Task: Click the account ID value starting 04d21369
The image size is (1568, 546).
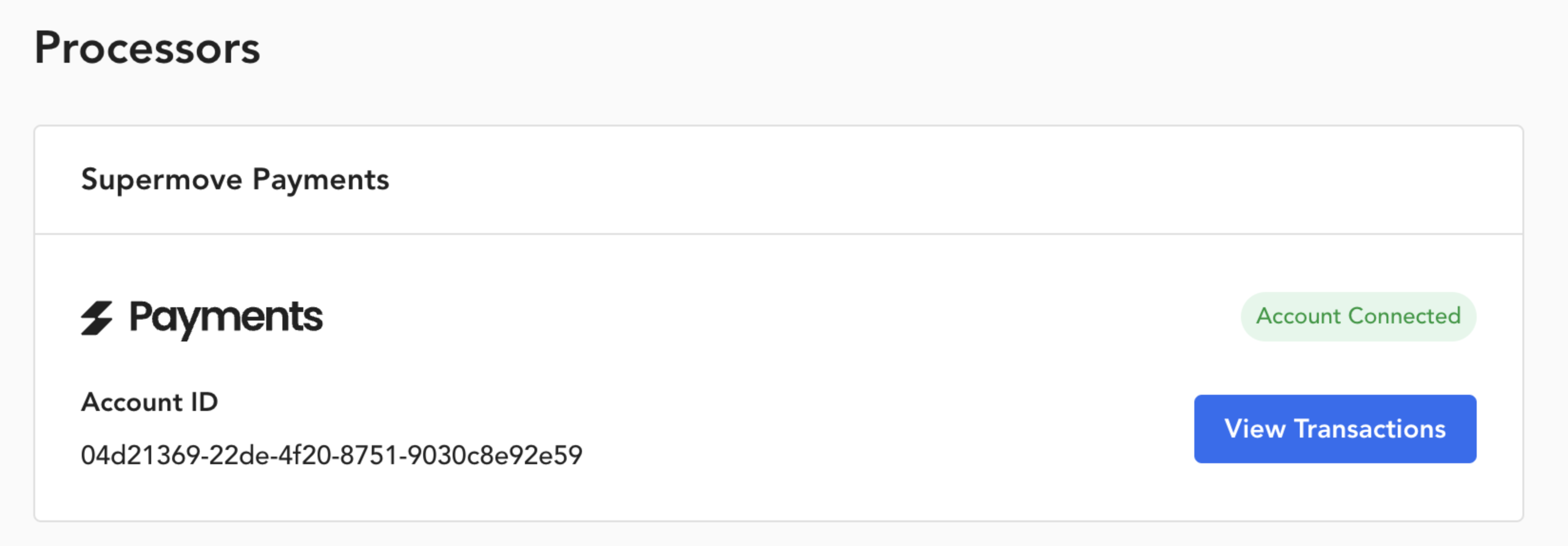Action: tap(332, 455)
